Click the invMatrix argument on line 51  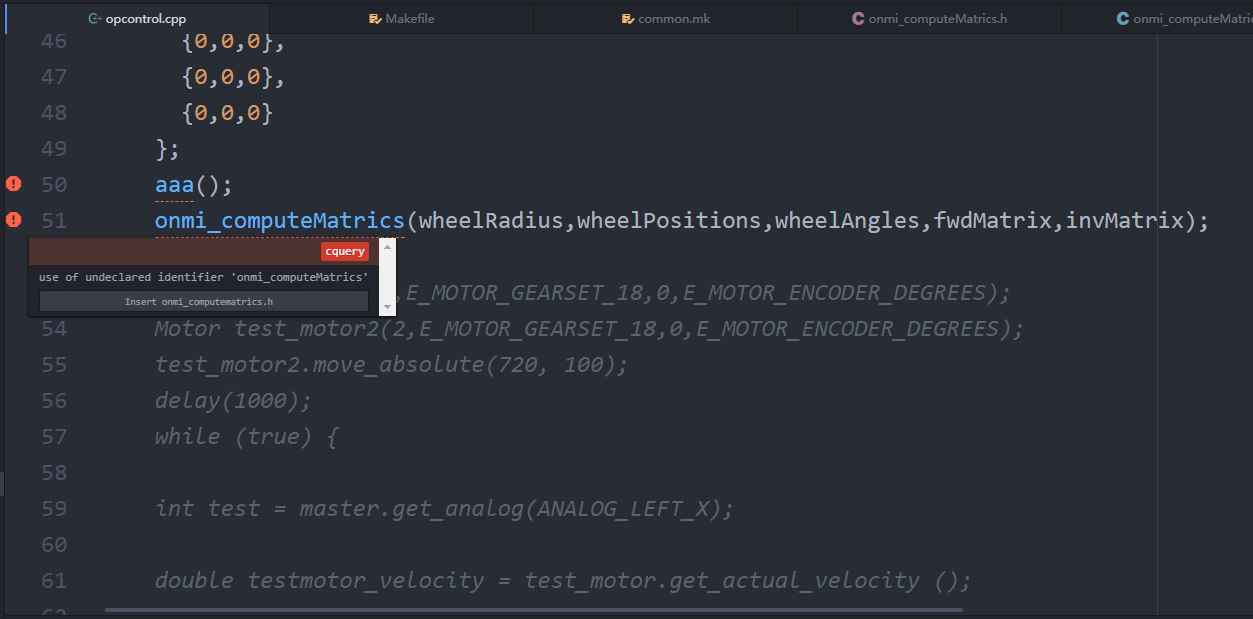click(1125, 221)
